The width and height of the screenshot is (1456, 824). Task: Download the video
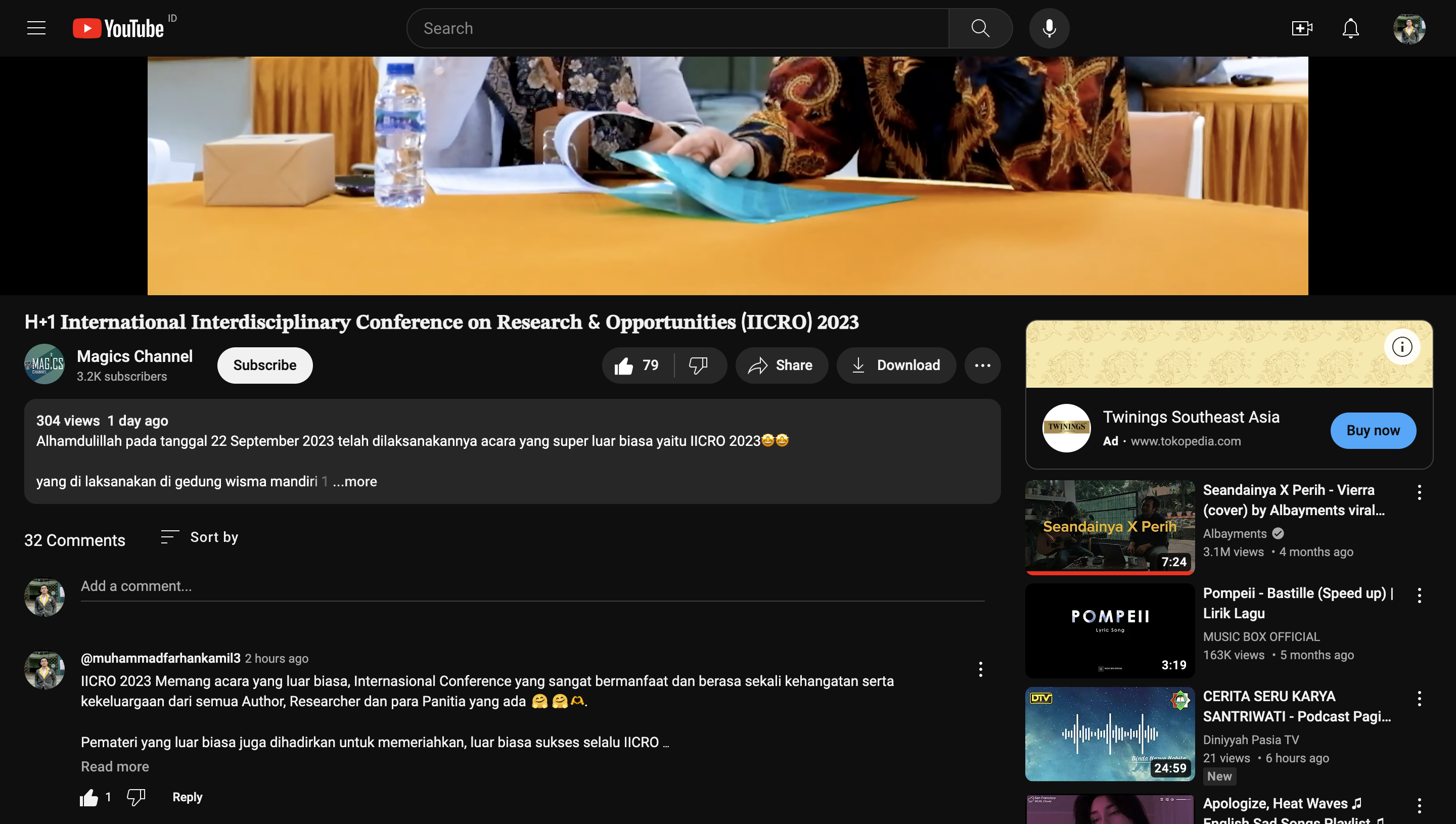pos(896,365)
